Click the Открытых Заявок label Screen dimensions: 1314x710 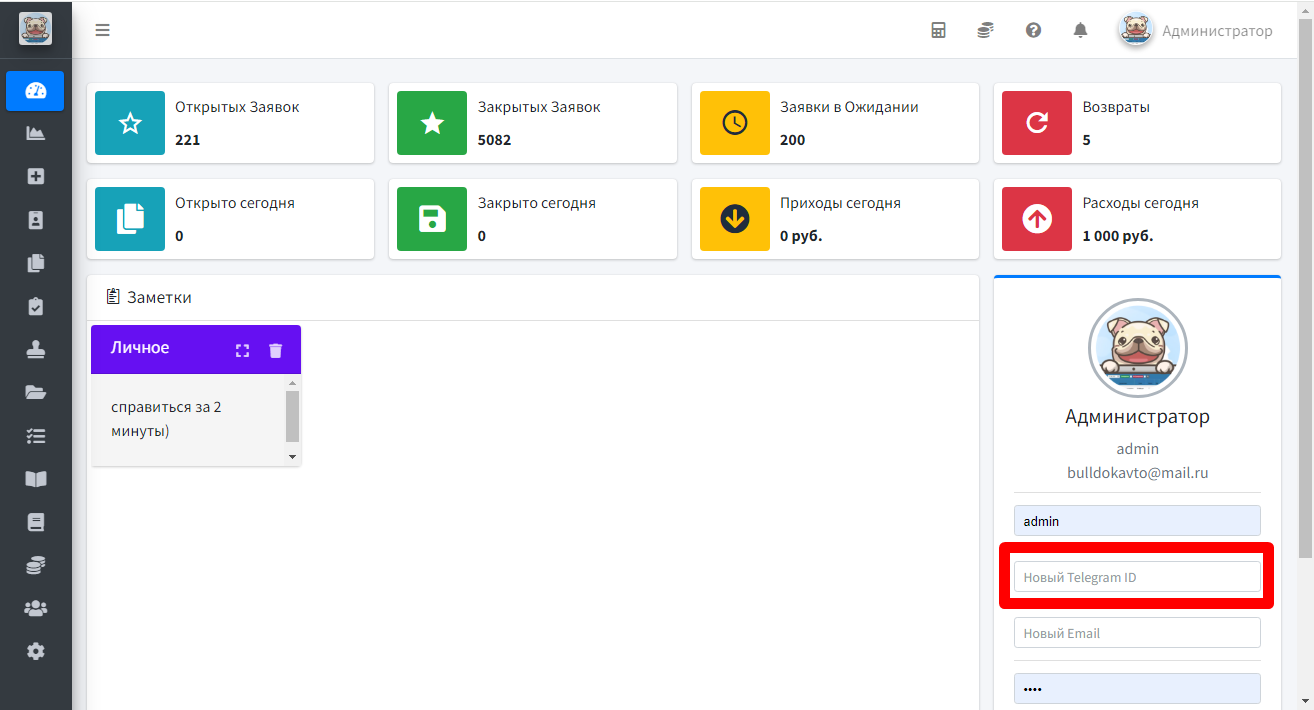[x=237, y=107]
